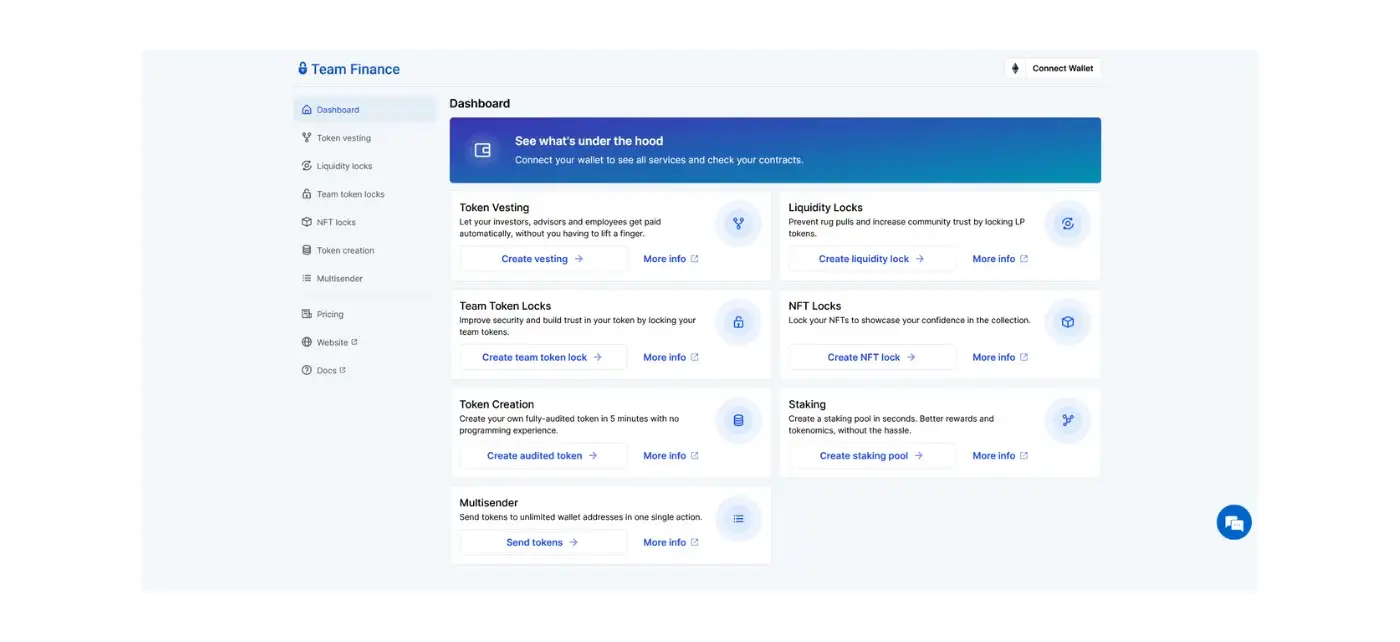Click the NFT Locks cube icon

1067,322
